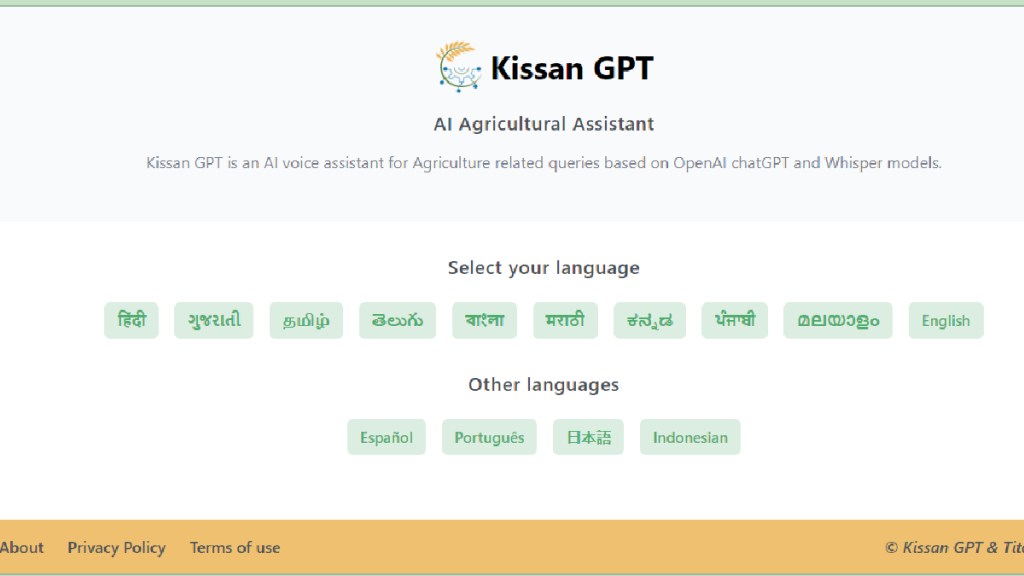Click the Kissan GPT copyright text
The height and width of the screenshot is (576, 1024).
click(x=953, y=547)
